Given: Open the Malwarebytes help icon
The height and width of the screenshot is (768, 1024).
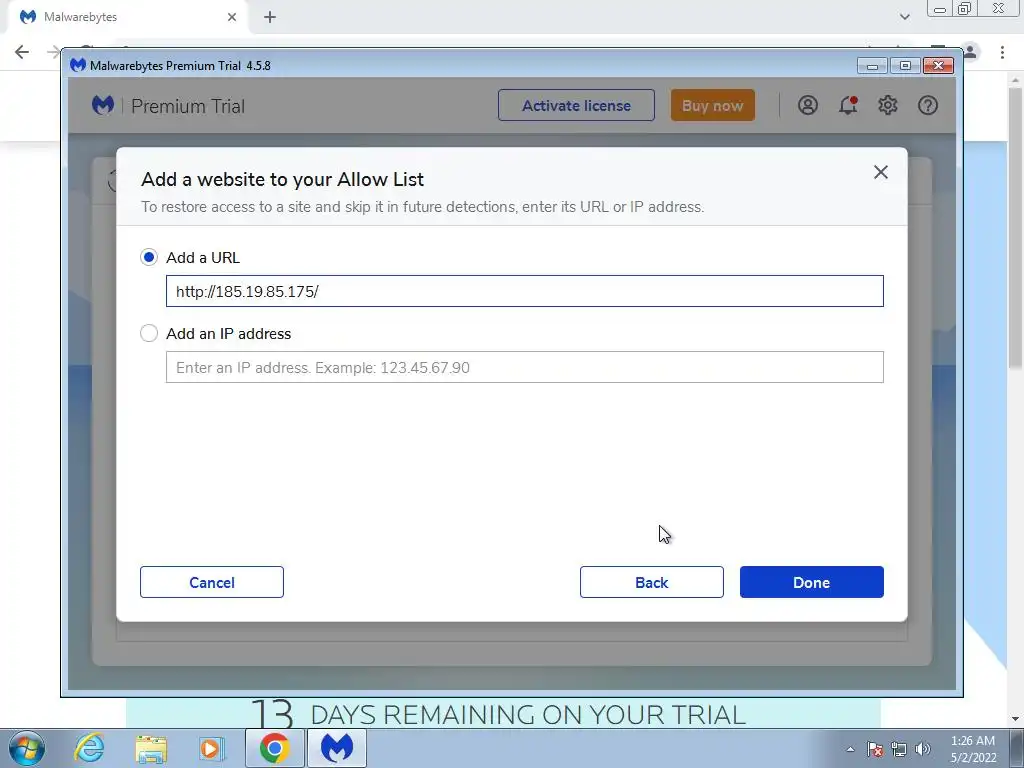Looking at the screenshot, I should pyautogui.click(x=927, y=105).
